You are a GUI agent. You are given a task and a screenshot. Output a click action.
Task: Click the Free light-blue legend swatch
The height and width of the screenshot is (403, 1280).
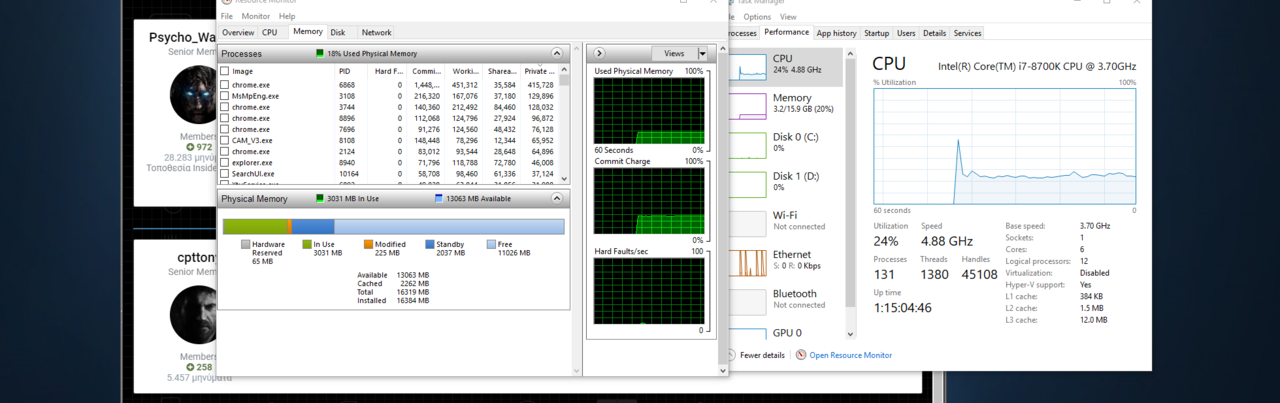(491, 244)
